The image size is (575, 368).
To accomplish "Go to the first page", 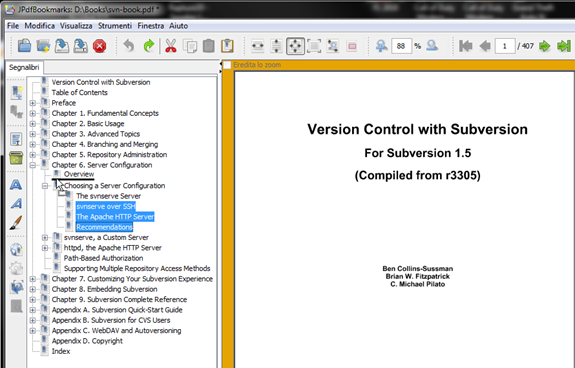I will click(466, 46).
